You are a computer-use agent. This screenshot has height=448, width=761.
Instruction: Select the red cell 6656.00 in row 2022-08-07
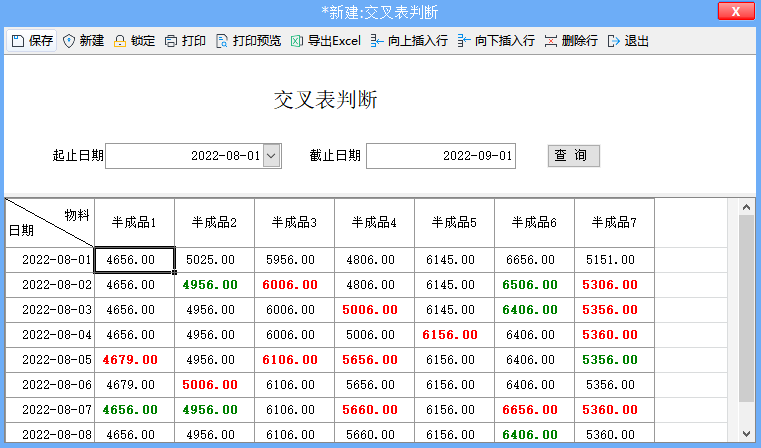tap(534, 410)
